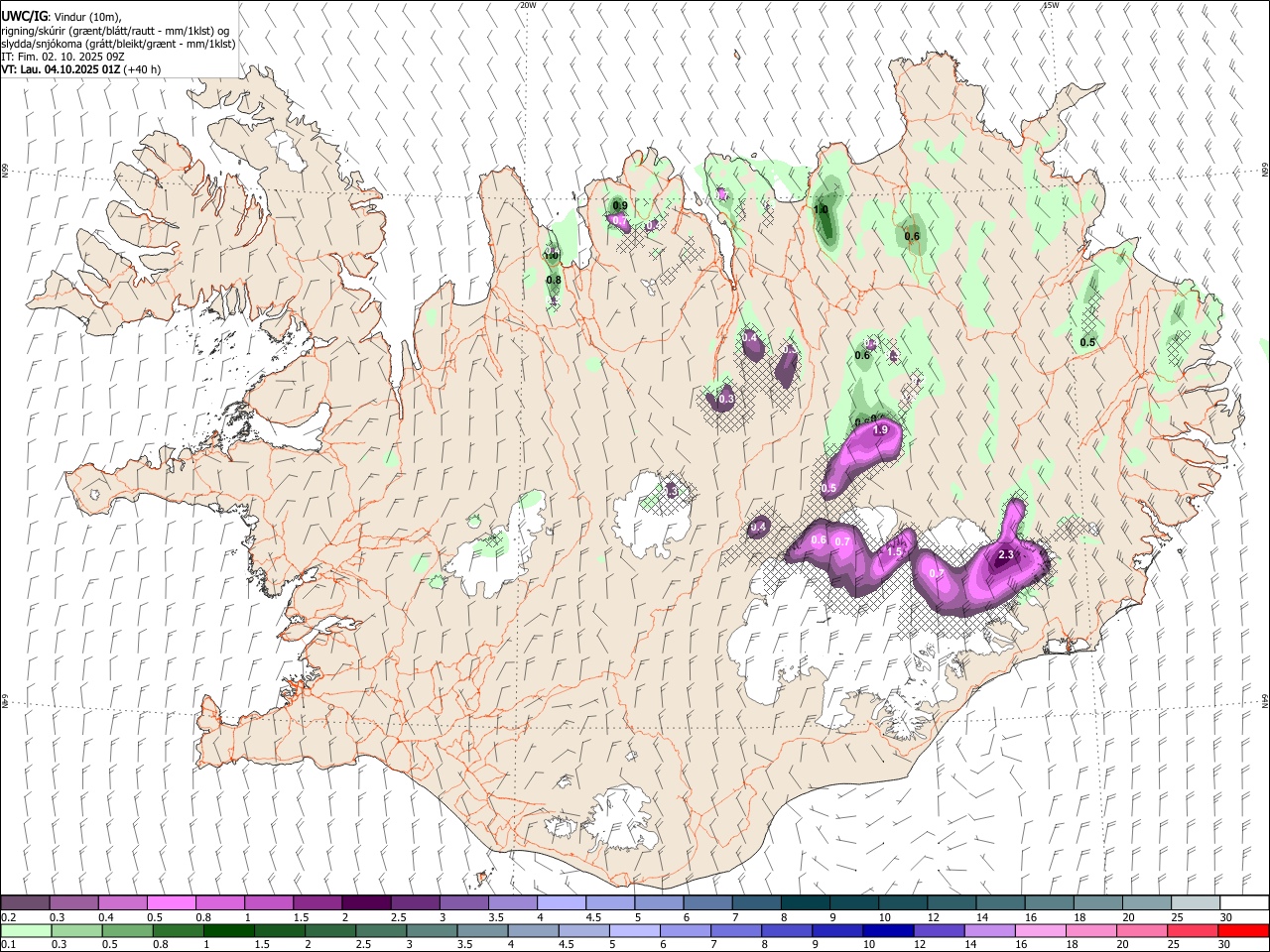This screenshot has height=952, width=1270.
Task: Click the bold 'UWC/IG' title text
Action: click(24, 16)
